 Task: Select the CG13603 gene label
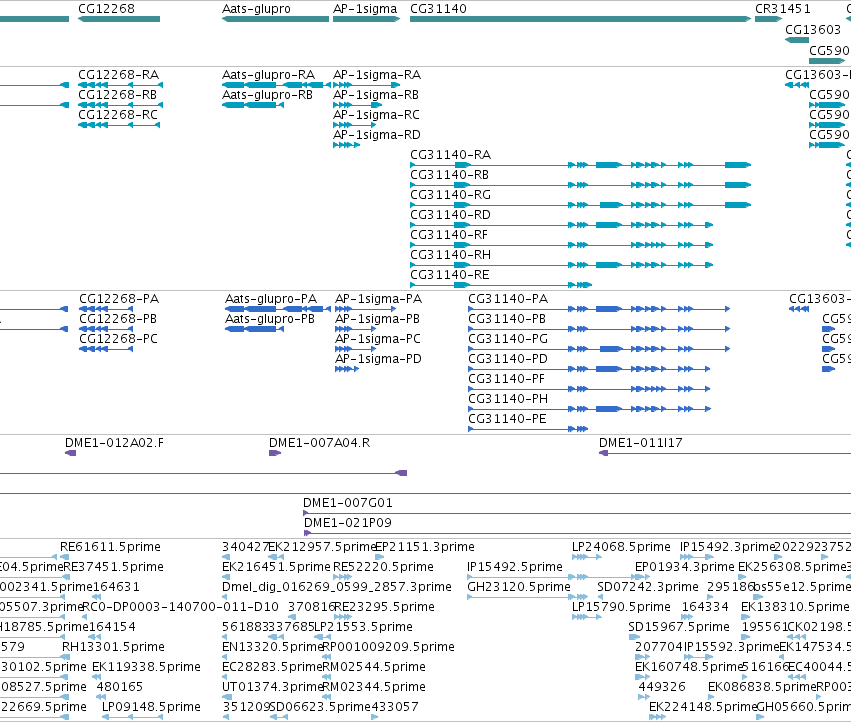click(x=813, y=29)
